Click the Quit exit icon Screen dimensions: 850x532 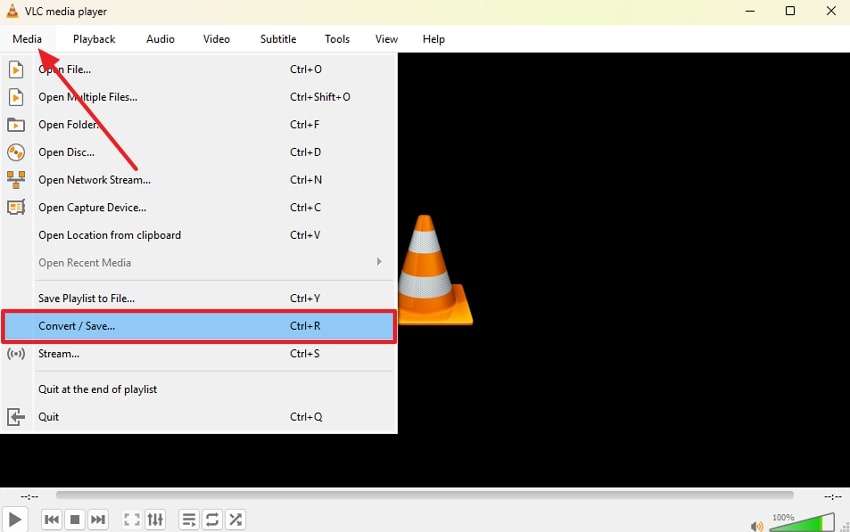pyautogui.click(x=16, y=417)
